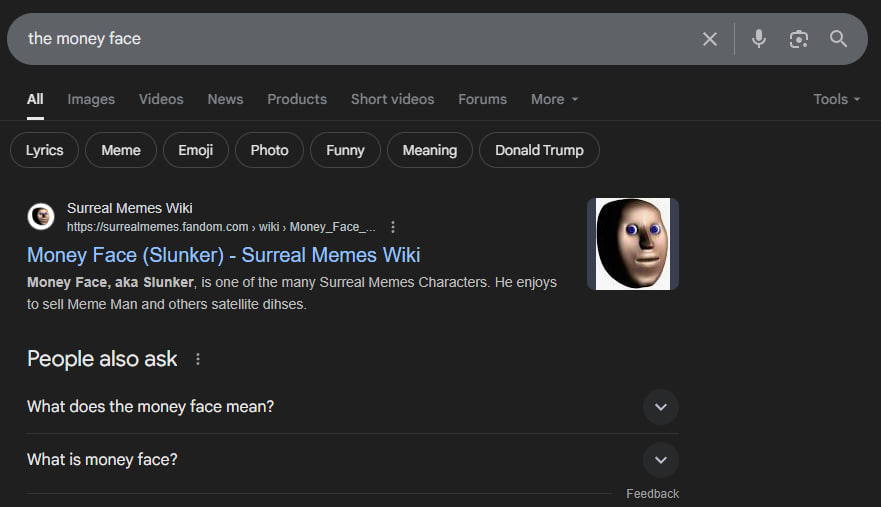Viewport: 881px width, 507px height.
Task: Select the Meaning filter chip
Action: 430,150
